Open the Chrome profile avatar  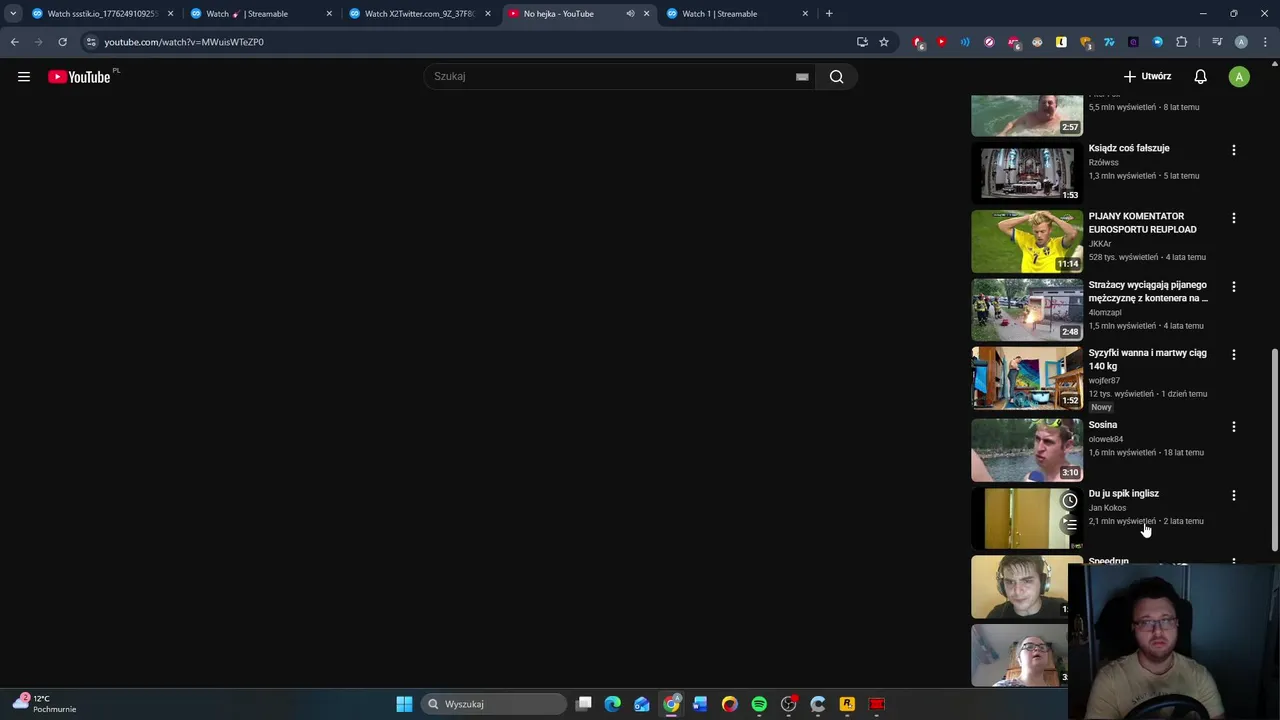coord(1241,42)
